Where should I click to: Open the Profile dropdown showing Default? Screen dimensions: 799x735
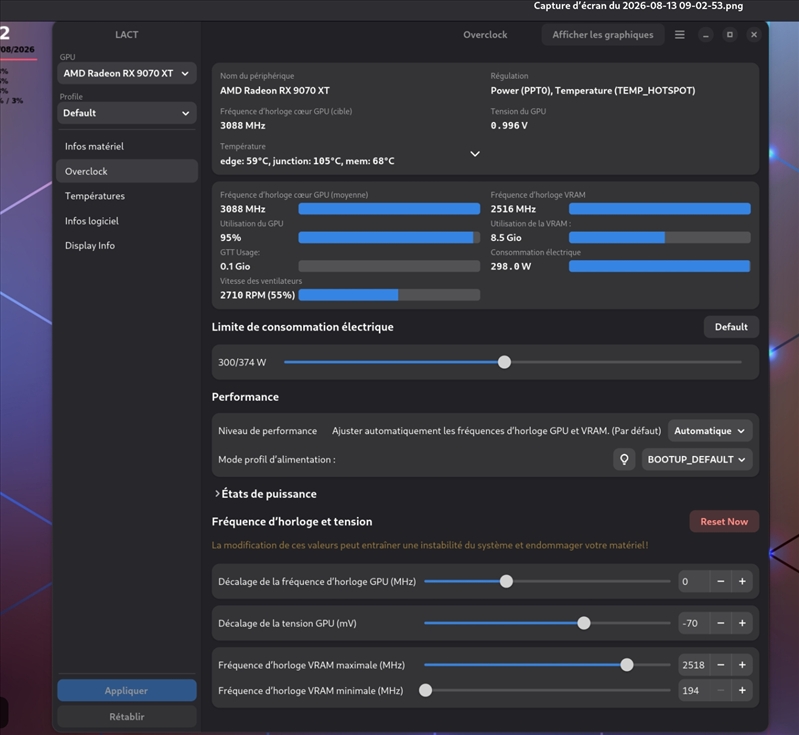tap(126, 113)
